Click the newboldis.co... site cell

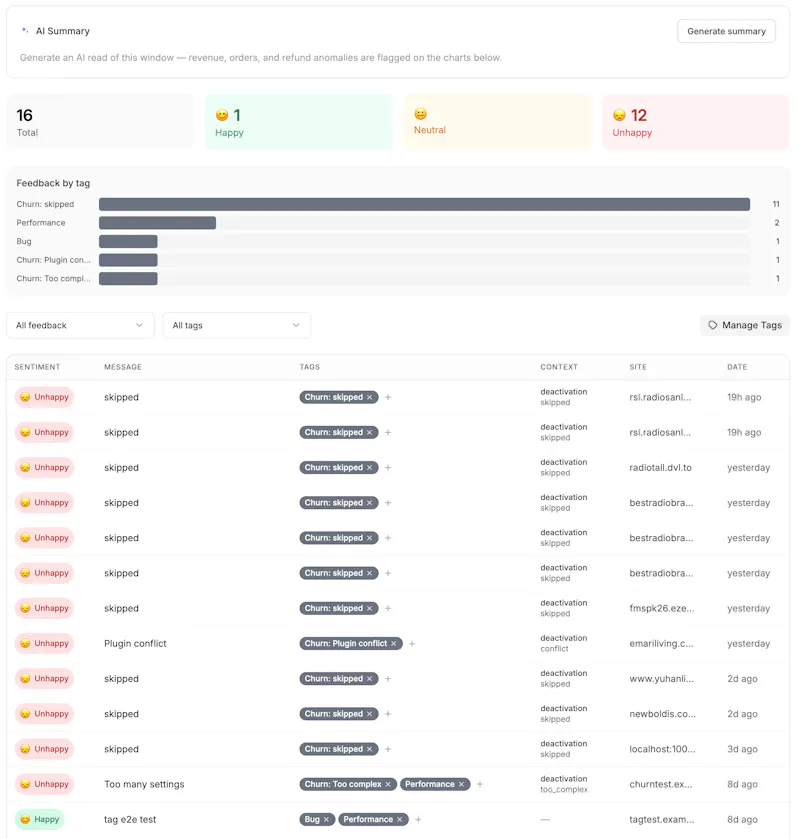point(662,714)
